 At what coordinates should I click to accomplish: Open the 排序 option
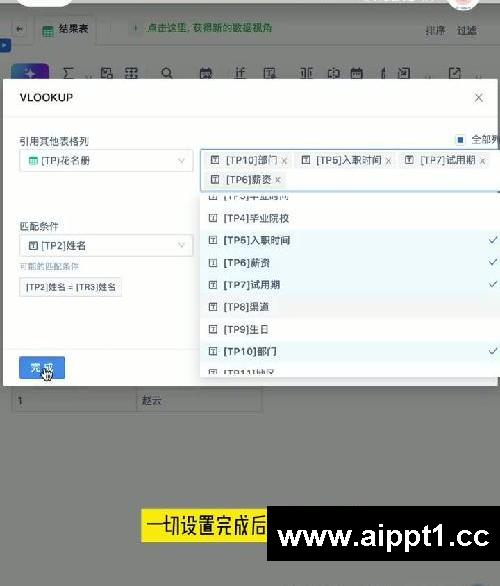pos(435,30)
